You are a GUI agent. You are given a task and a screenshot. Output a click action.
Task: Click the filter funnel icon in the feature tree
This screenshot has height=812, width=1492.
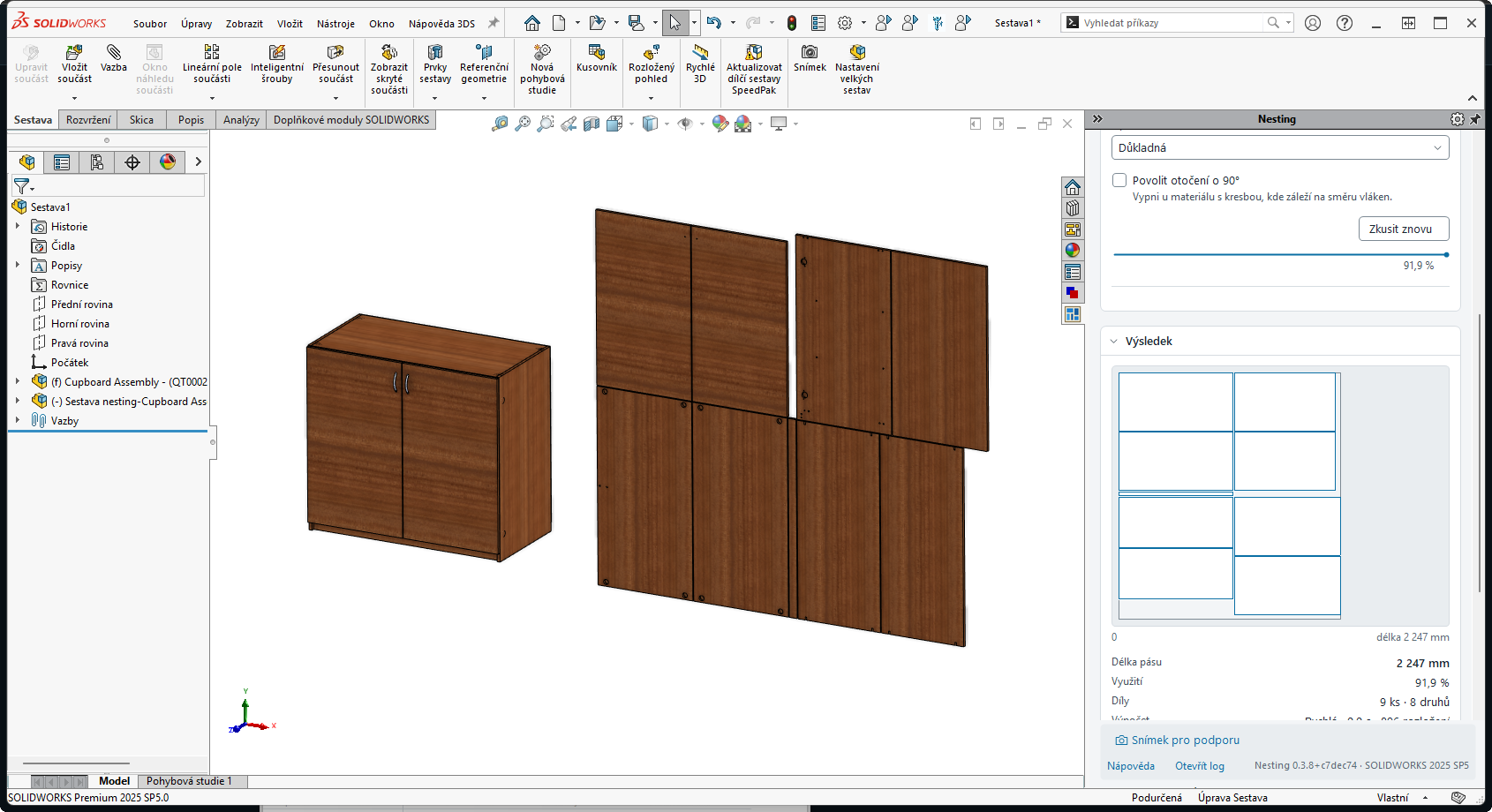point(22,185)
